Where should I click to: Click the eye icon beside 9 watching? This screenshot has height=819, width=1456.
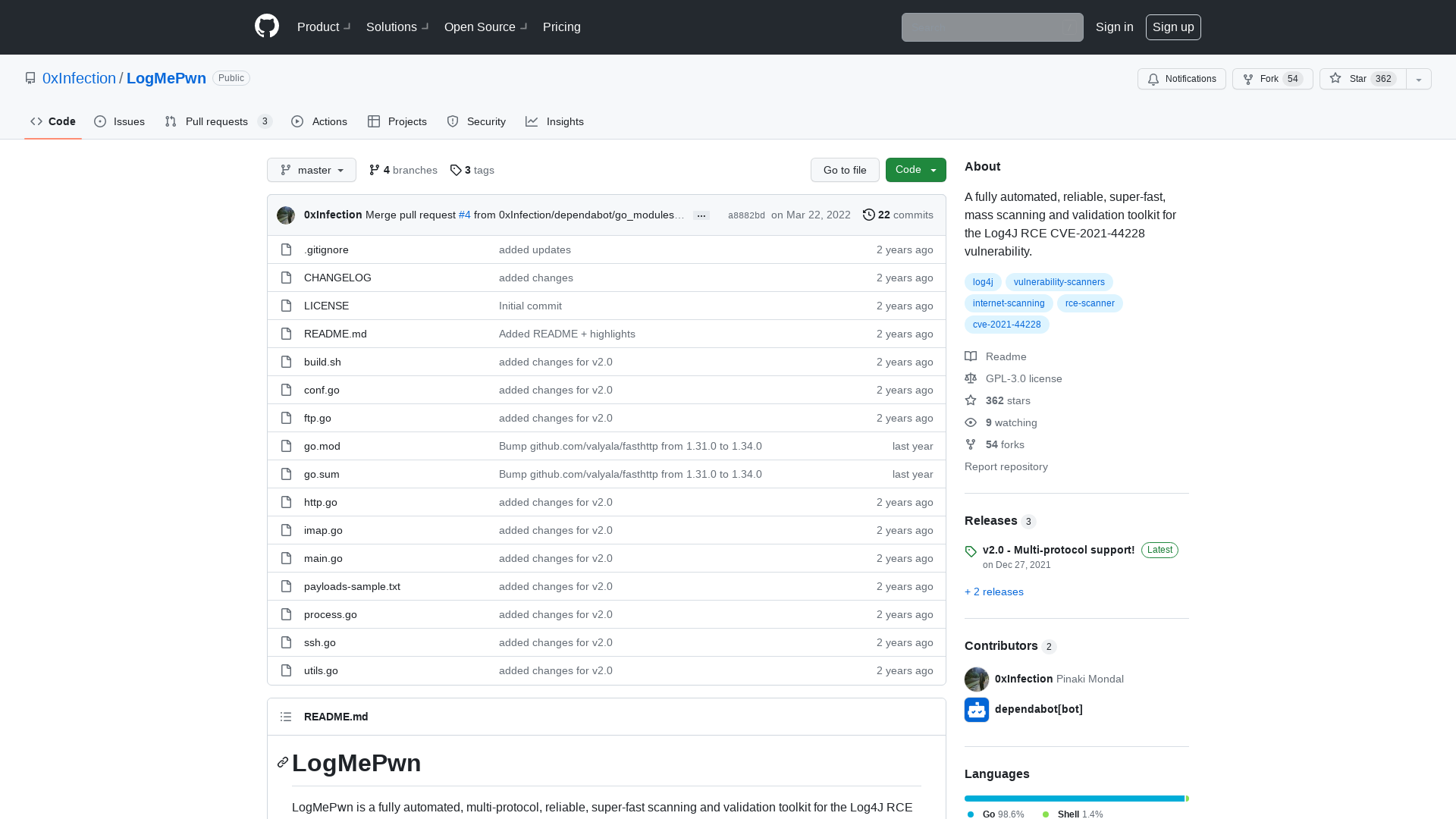pyautogui.click(x=971, y=422)
